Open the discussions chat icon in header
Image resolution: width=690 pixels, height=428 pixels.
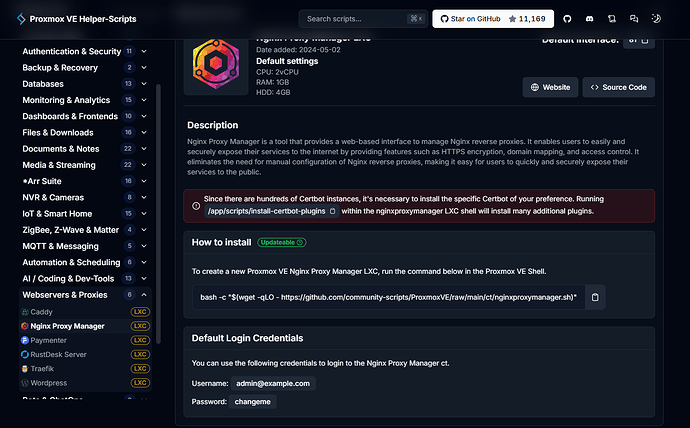click(634, 18)
